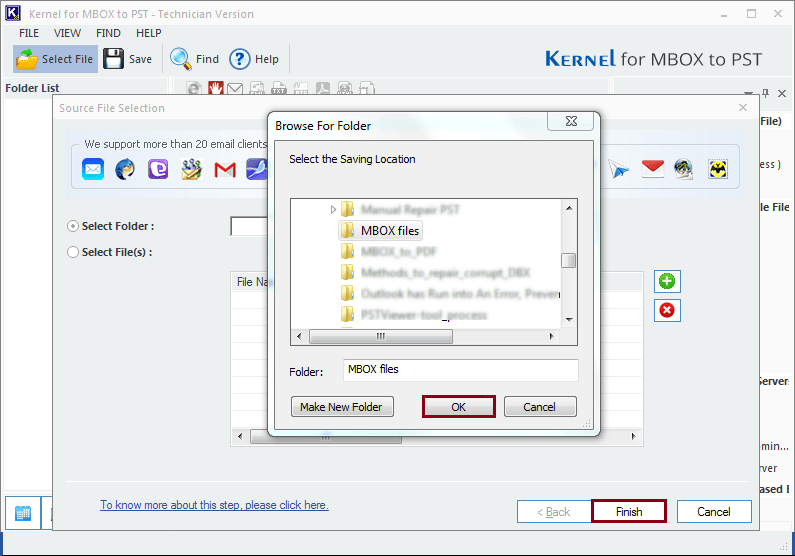The height and width of the screenshot is (556, 795).
Task: Click the folder tree scroll up arrow
Action: (569, 208)
